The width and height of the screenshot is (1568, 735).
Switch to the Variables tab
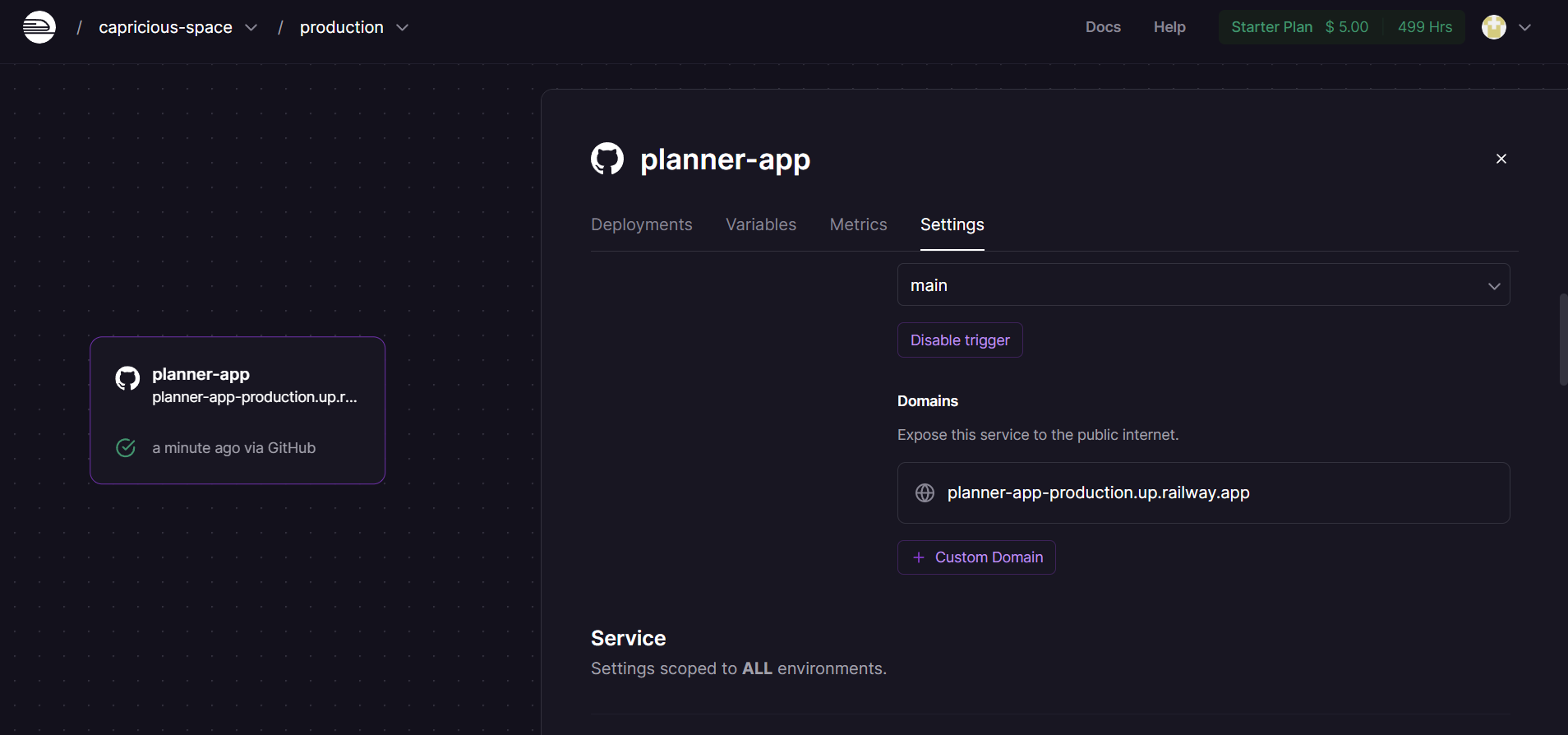click(x=761, y=224)
